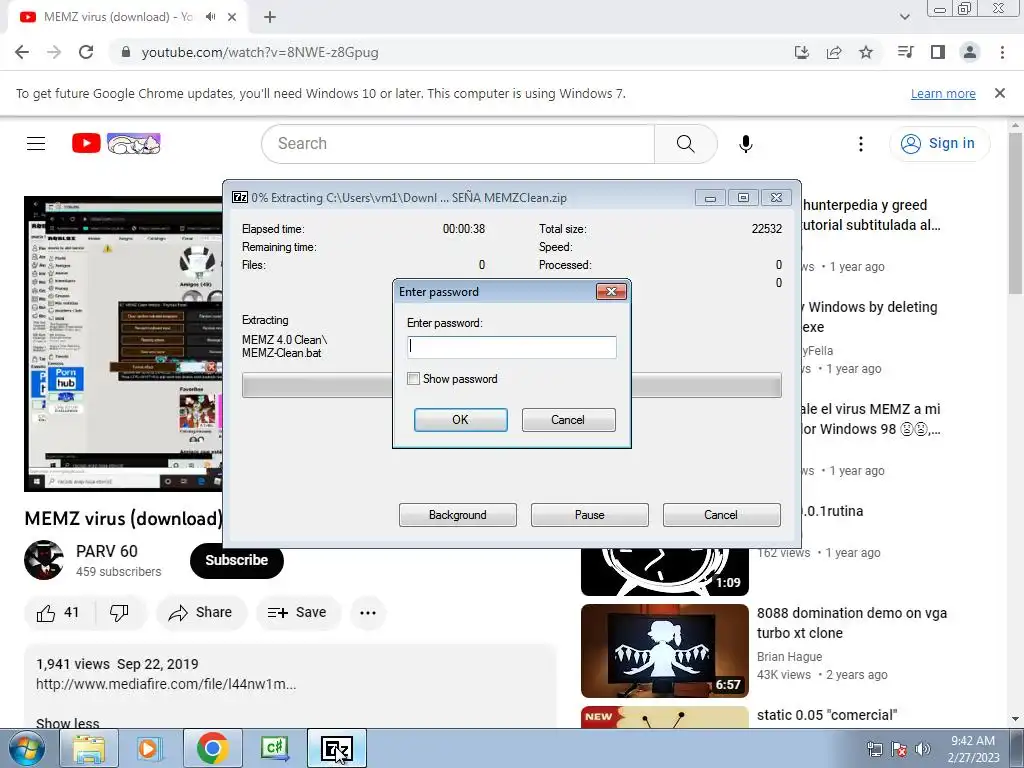Click the search magnifier button
Screen dimensions: 1024x768
[686, 144]
